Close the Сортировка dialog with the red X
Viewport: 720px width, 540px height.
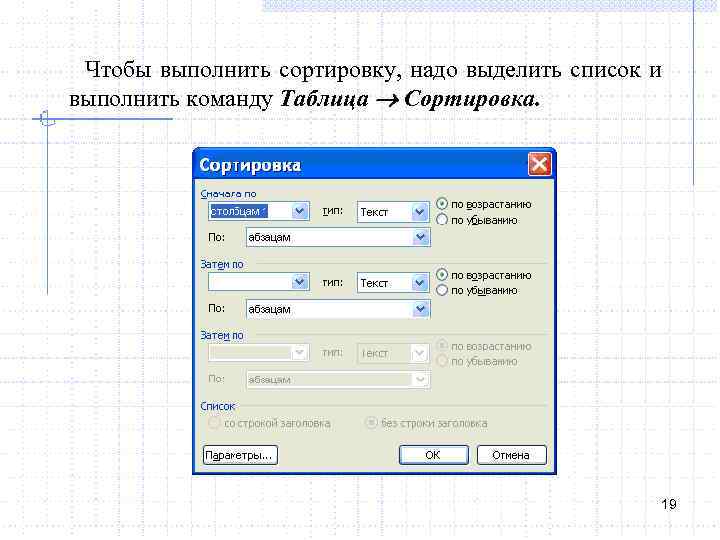coord(539,164)
